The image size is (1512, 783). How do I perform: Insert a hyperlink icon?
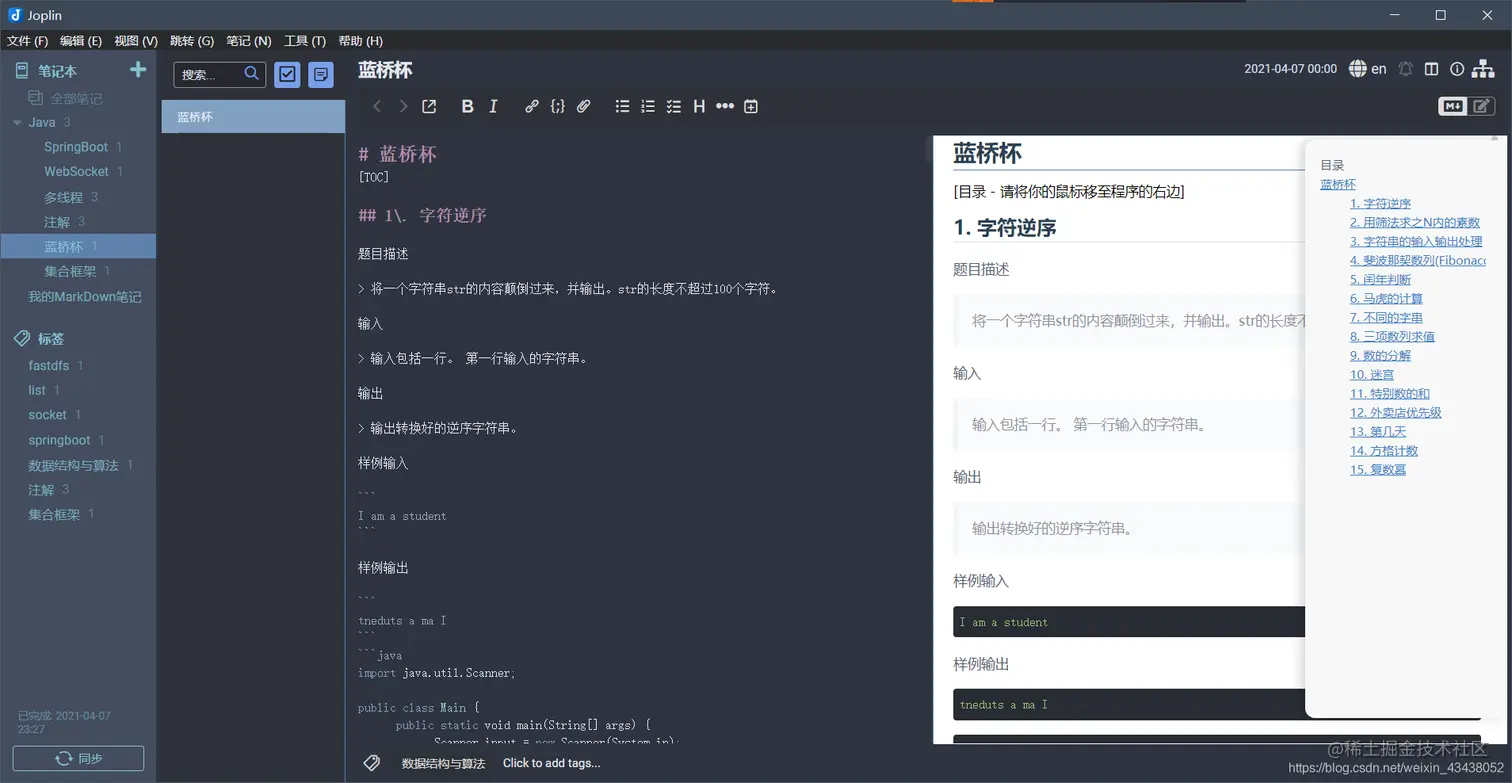tap(532, 106)
